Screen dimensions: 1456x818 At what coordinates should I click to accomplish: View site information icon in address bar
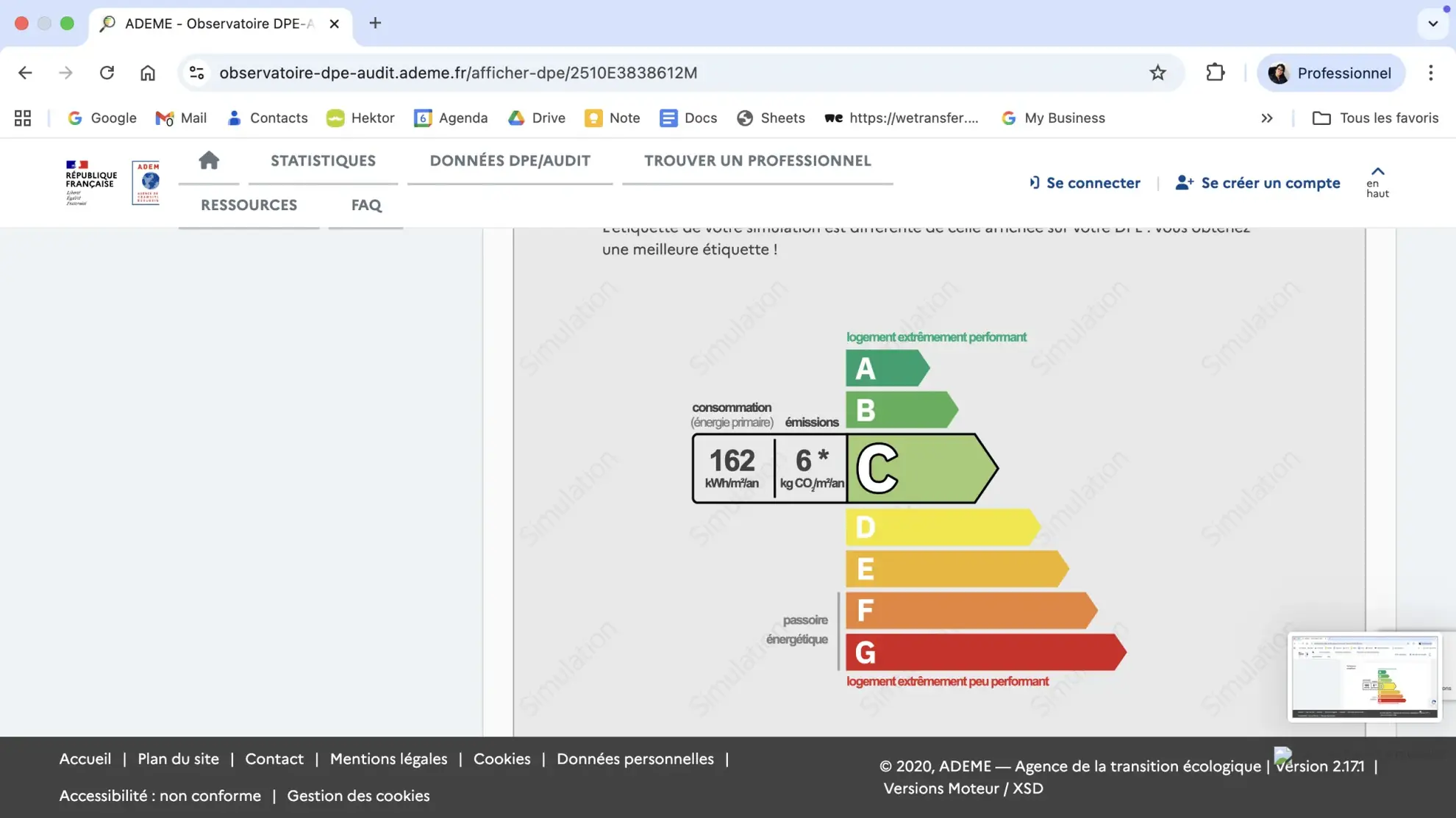(196, 73)
